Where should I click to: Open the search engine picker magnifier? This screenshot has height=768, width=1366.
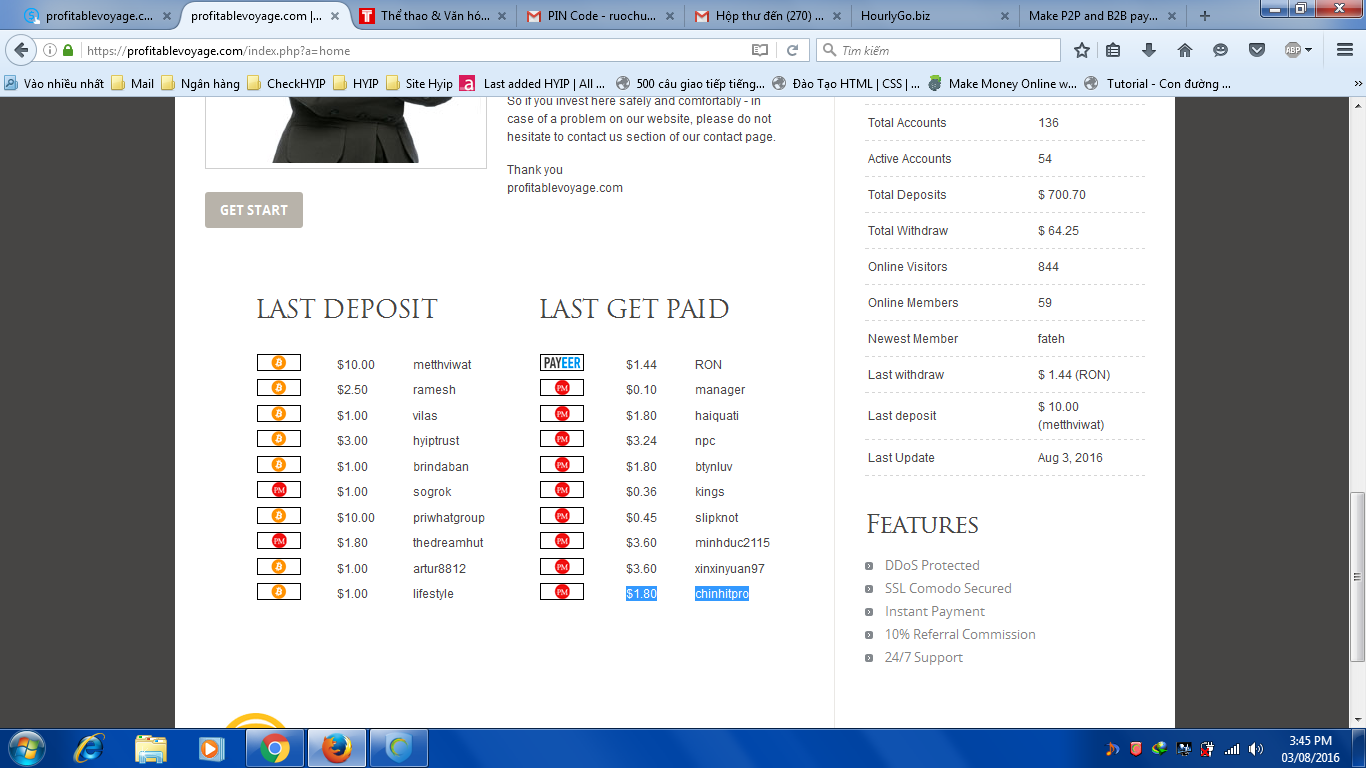tap(829, 50)
